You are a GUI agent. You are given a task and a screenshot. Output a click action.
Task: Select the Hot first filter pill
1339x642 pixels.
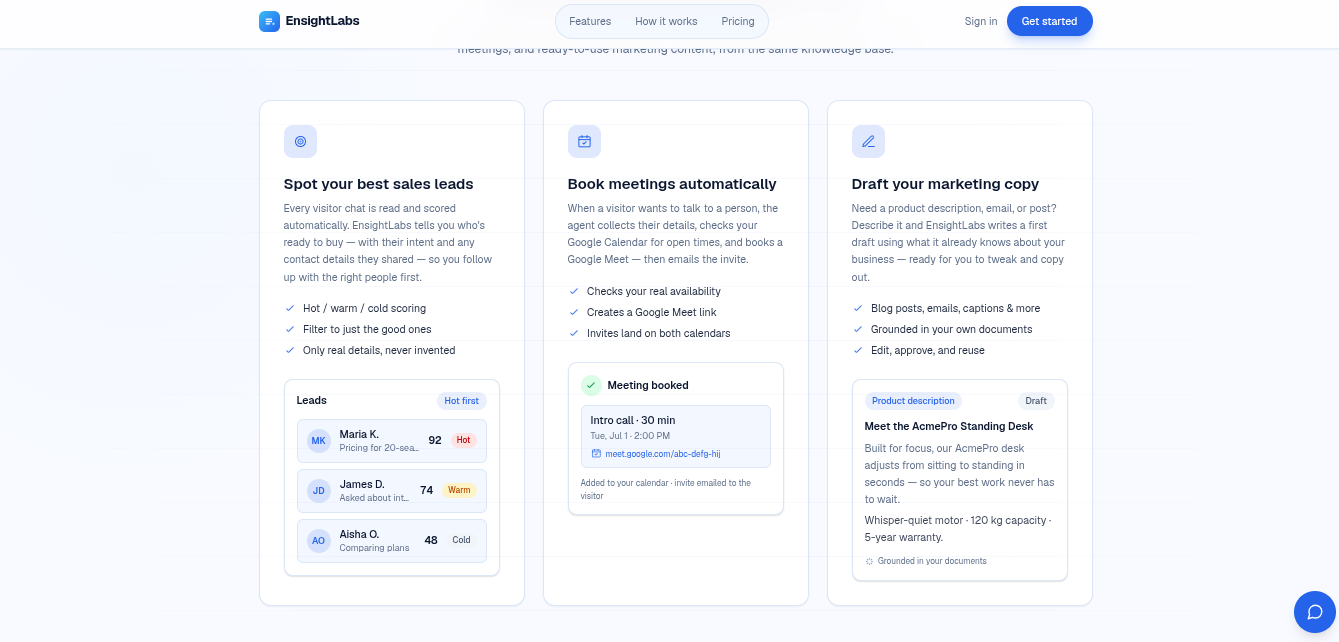click(462, 401)
